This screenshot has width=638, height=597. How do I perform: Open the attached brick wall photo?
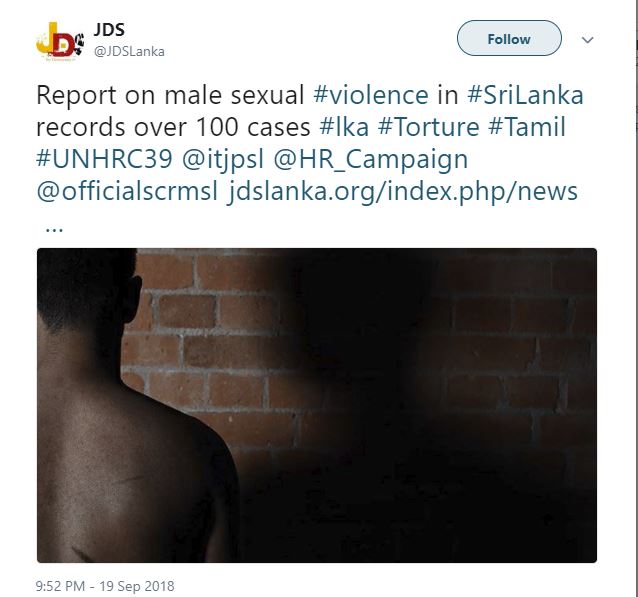tap(317, 405)
